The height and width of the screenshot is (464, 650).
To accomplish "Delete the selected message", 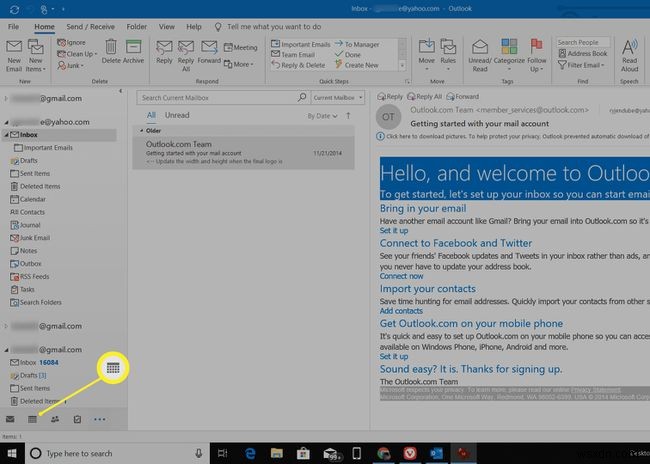I will tap(111, 52).
